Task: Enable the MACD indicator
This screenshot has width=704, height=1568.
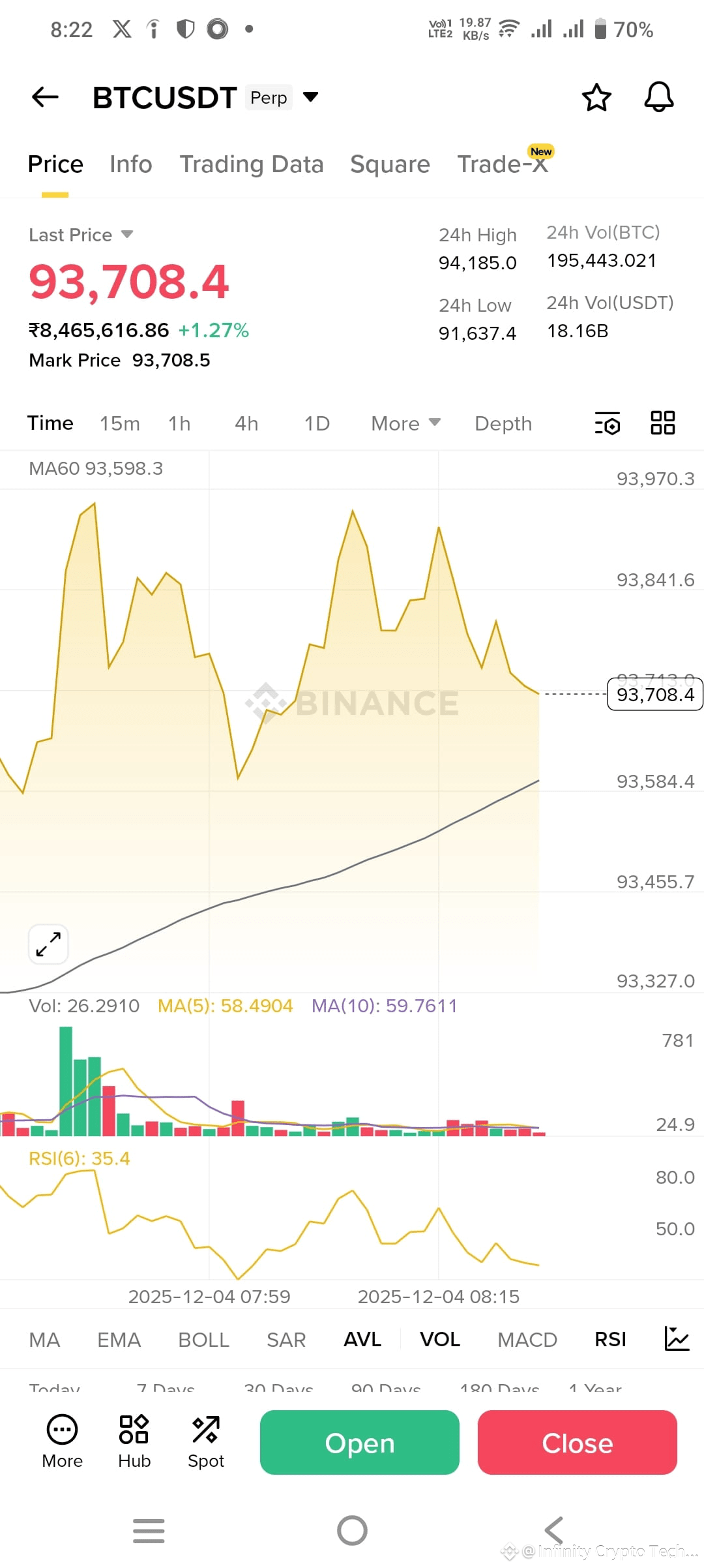Action: point(527,1340)
